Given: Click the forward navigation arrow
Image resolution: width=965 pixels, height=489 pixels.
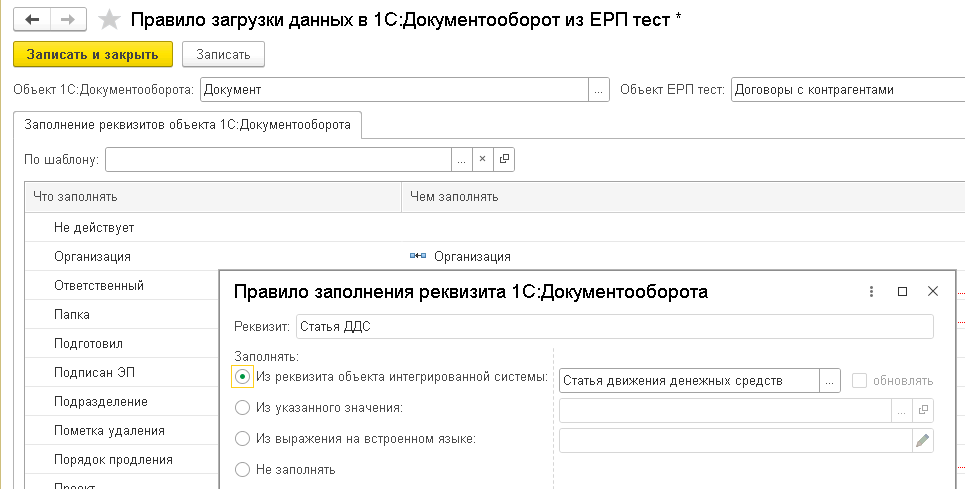Looking at the screenshot, I should pyautogui.click(x=67, y=19).
